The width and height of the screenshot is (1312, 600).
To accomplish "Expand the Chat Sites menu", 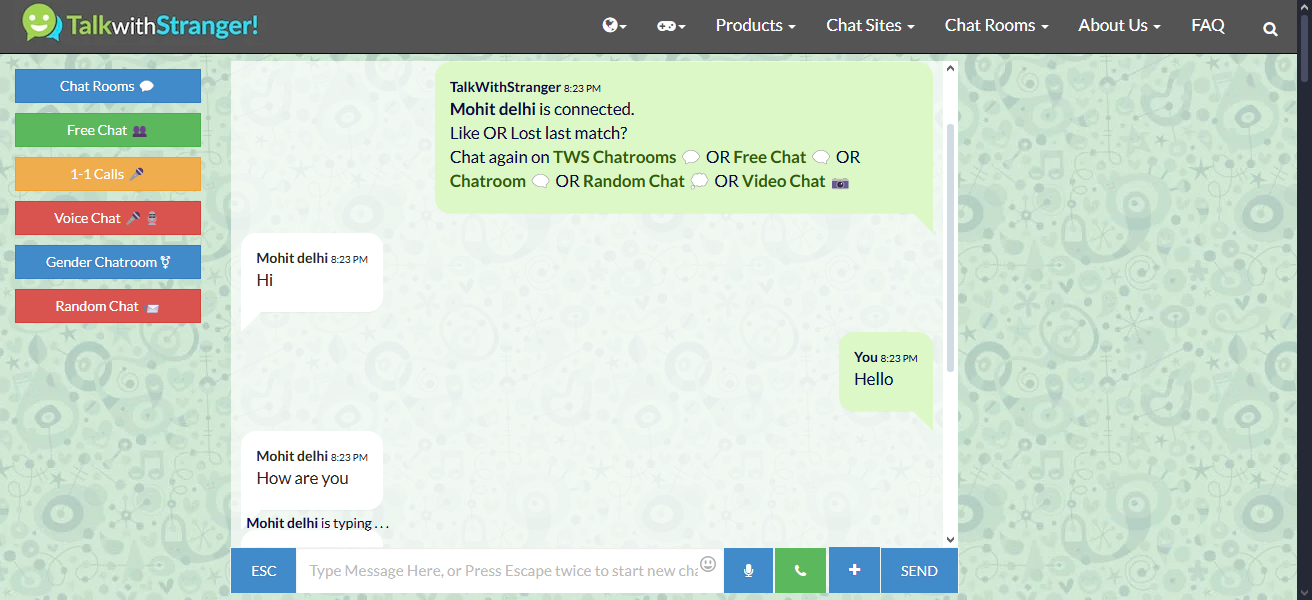I will click(x=870, y=26).
